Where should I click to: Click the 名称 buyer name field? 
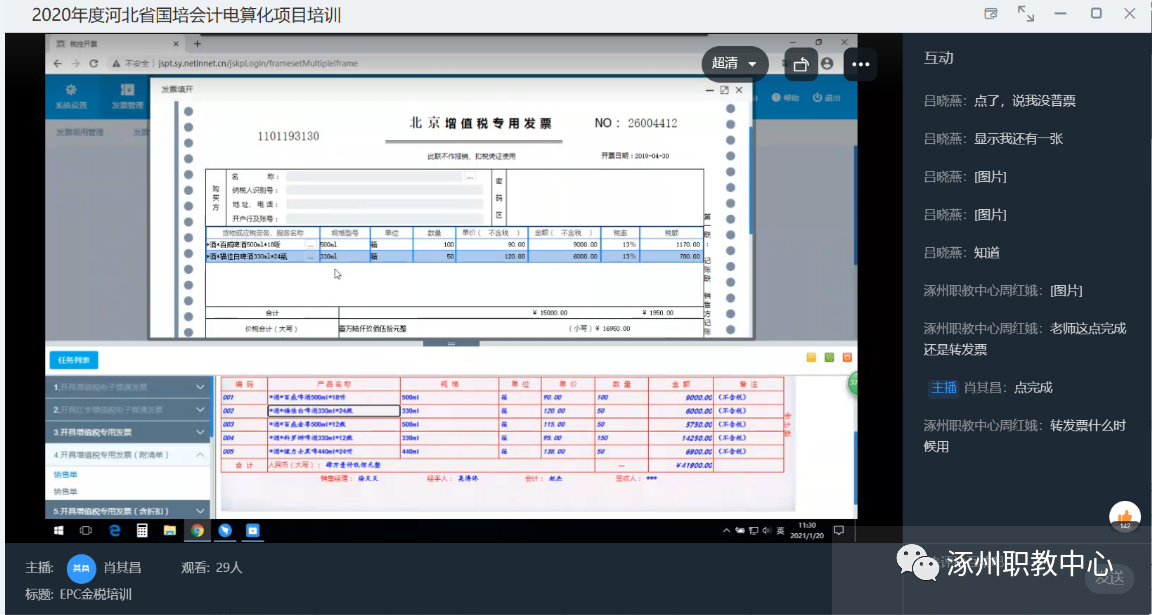click(374, 177)
